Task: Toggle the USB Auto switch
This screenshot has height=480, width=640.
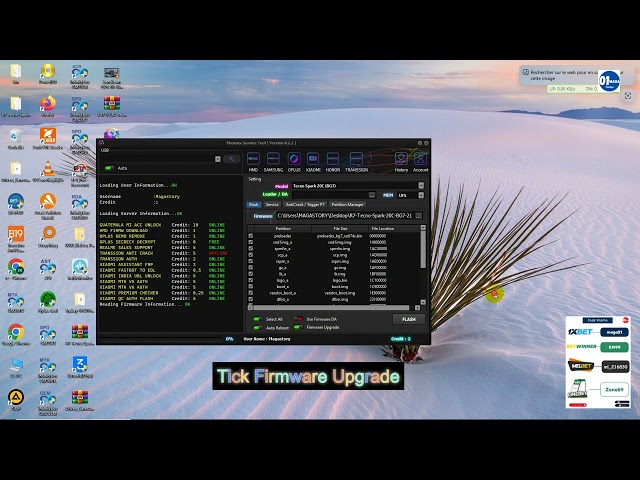Action: point(109,168)
